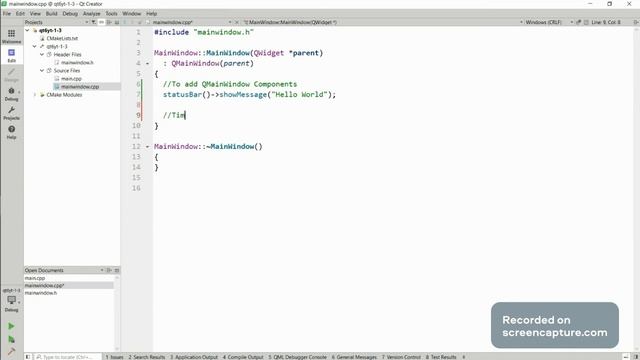
Task: Show the 5 QML Debugger Console pane
Action: pyautogui.click(x=298, y=357)
